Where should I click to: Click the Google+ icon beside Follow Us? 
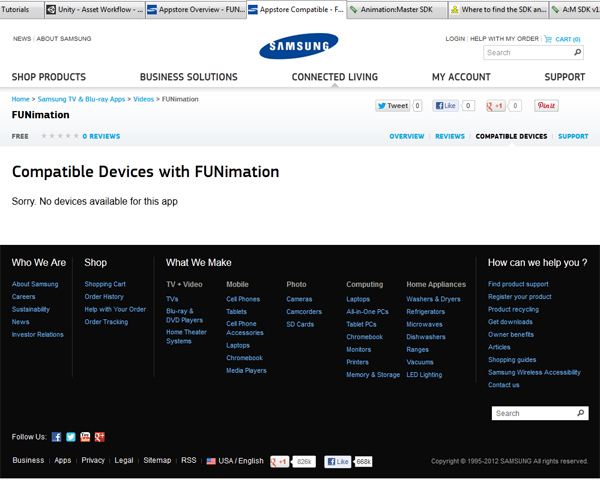click(100, 437)
